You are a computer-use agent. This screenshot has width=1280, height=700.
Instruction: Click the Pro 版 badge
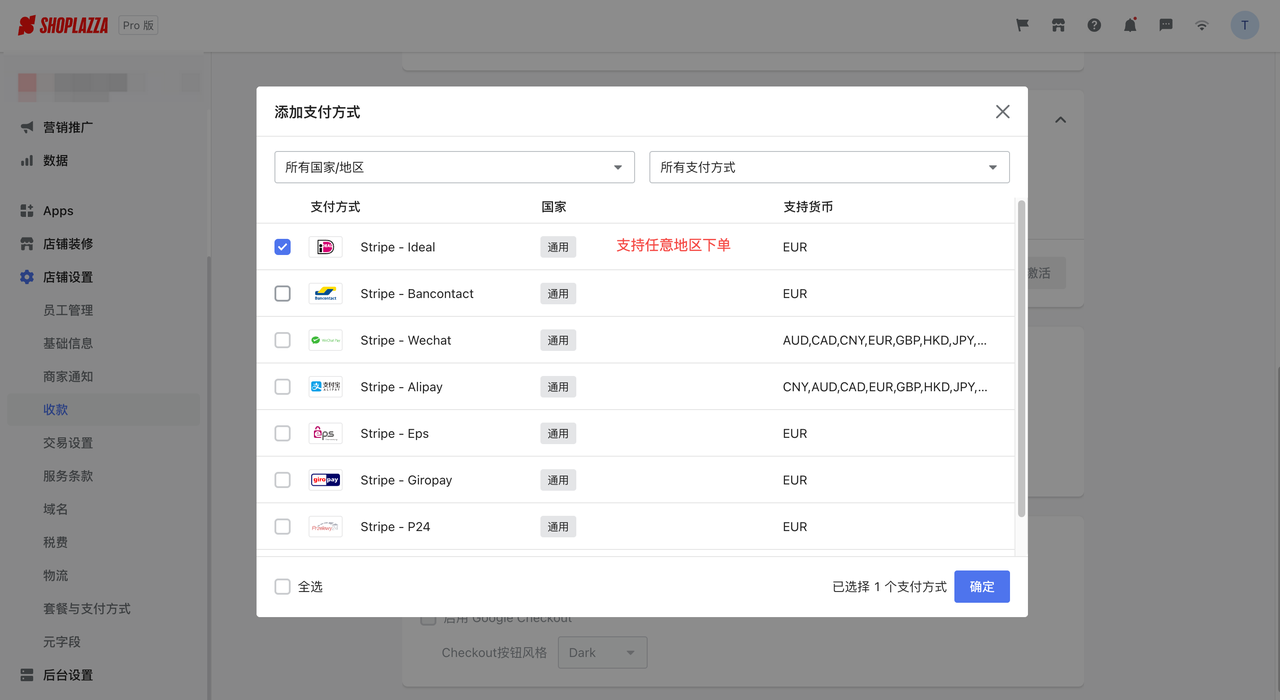click(x=138, y=26)
